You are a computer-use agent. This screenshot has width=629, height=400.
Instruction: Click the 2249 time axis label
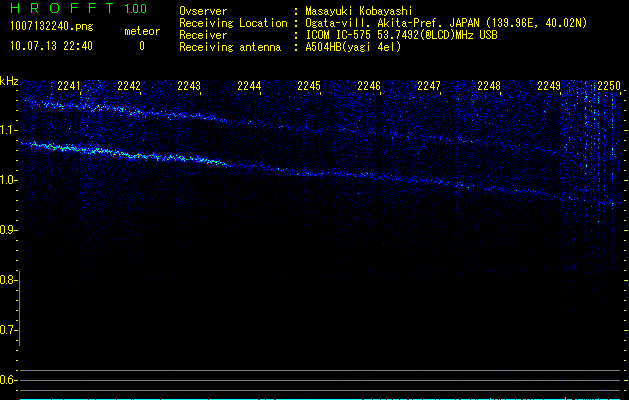pyautogui.click(x=549, y=86)
